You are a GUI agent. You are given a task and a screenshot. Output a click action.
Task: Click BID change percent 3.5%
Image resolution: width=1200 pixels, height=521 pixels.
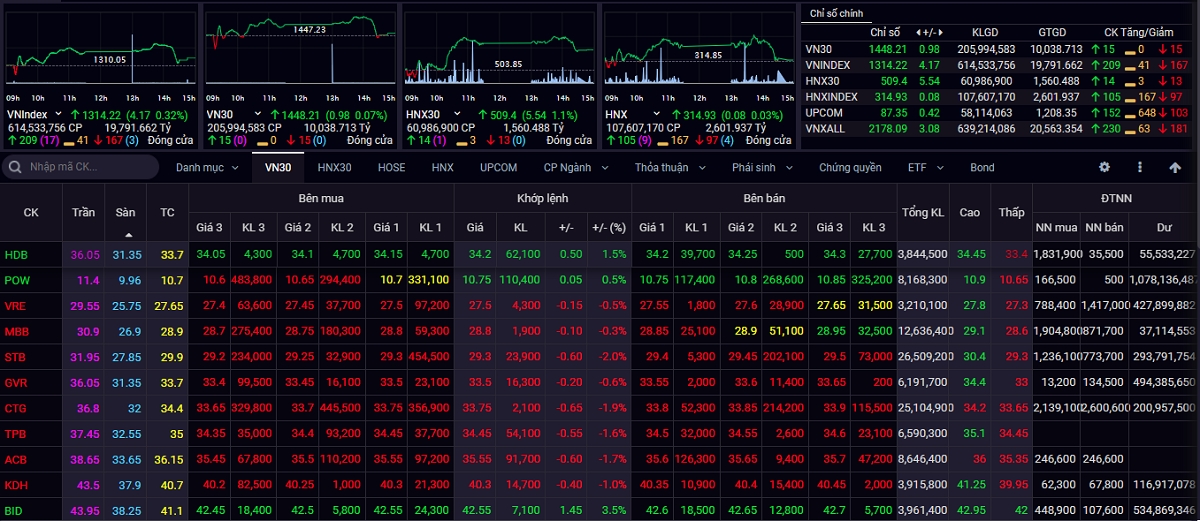616,510
